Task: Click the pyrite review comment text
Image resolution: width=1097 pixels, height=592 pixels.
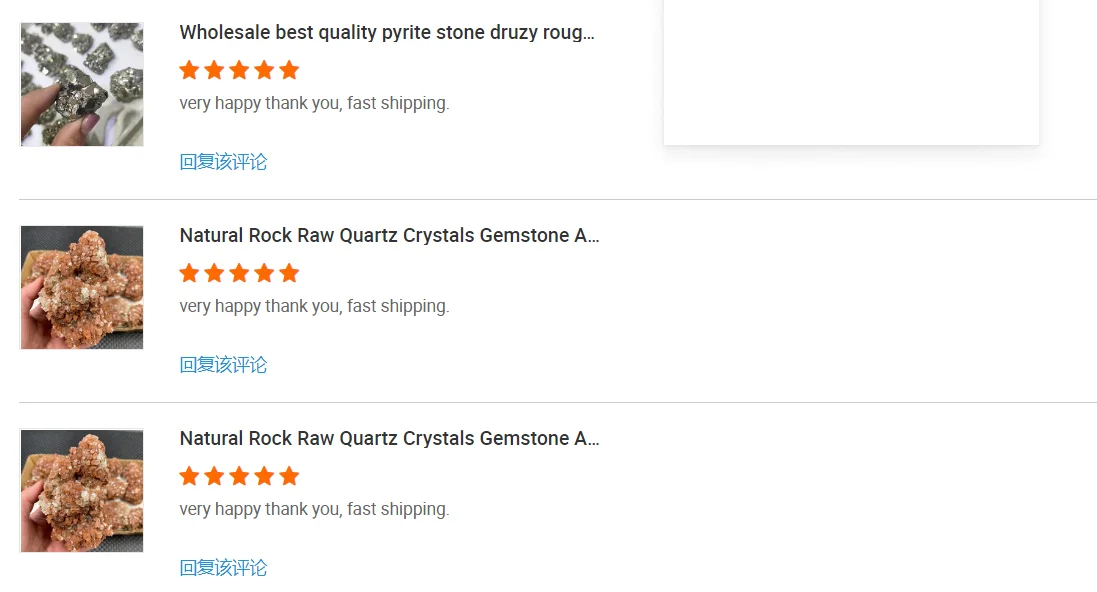Action: pyautogui.click(x=314, y=103)
